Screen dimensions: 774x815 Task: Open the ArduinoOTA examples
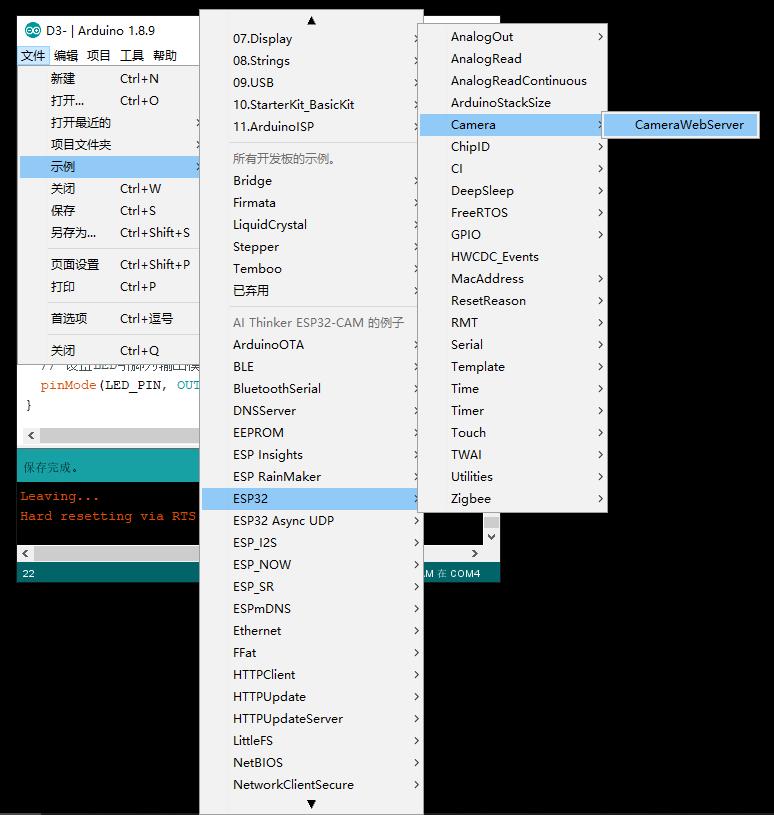pos(311,345)
